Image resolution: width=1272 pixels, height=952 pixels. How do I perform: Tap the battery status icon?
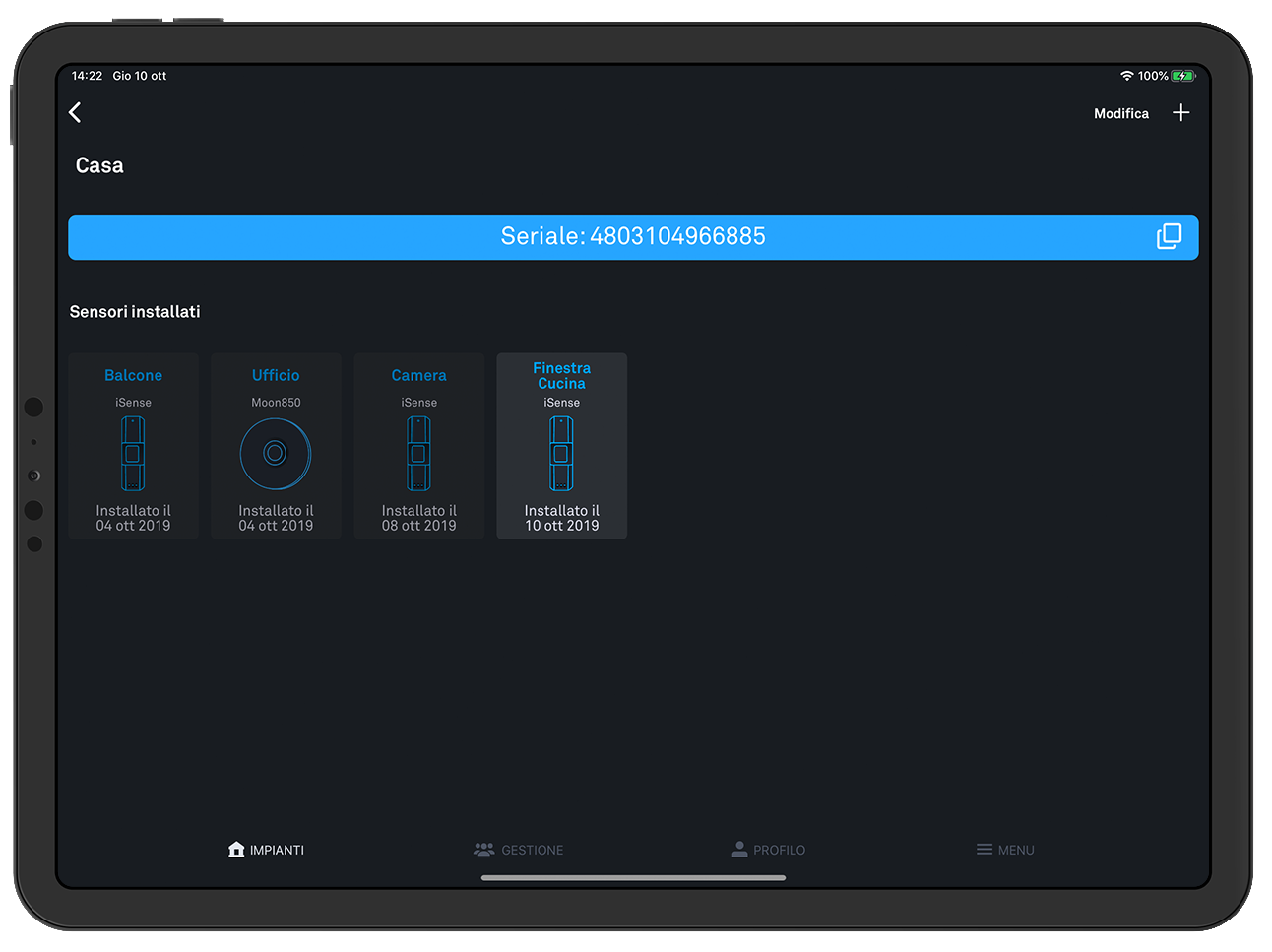[x=1183, y=76]
